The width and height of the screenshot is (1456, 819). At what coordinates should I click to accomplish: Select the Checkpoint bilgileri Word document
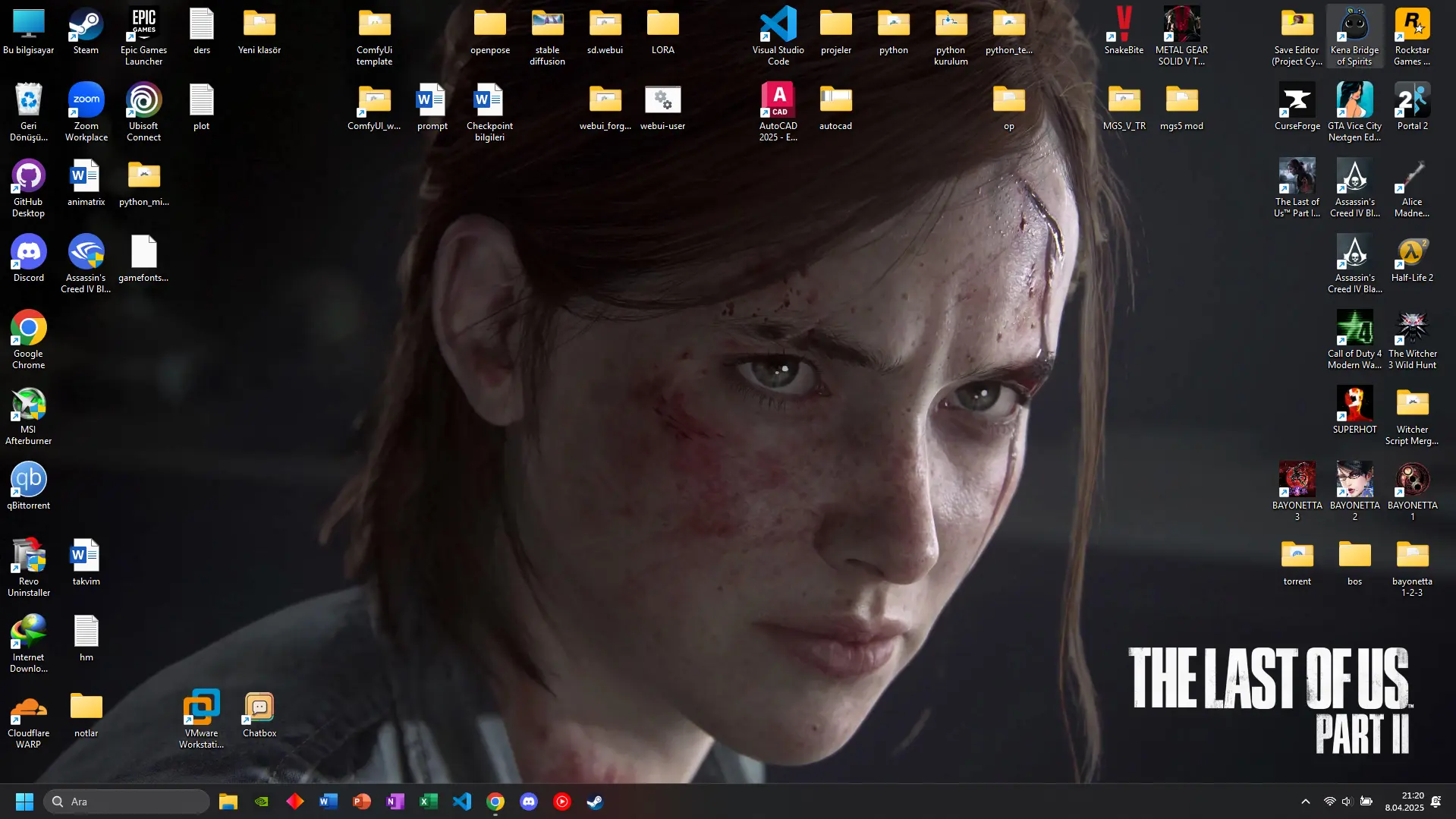click(x=490, y=113)
